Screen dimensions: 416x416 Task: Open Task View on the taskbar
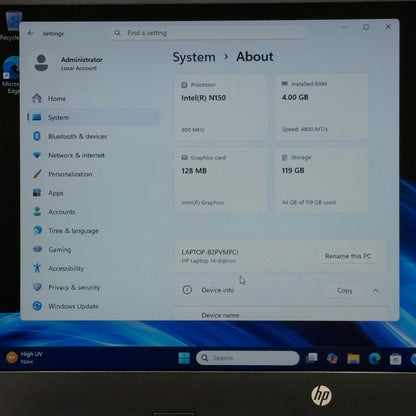click(x=312, y=358)
